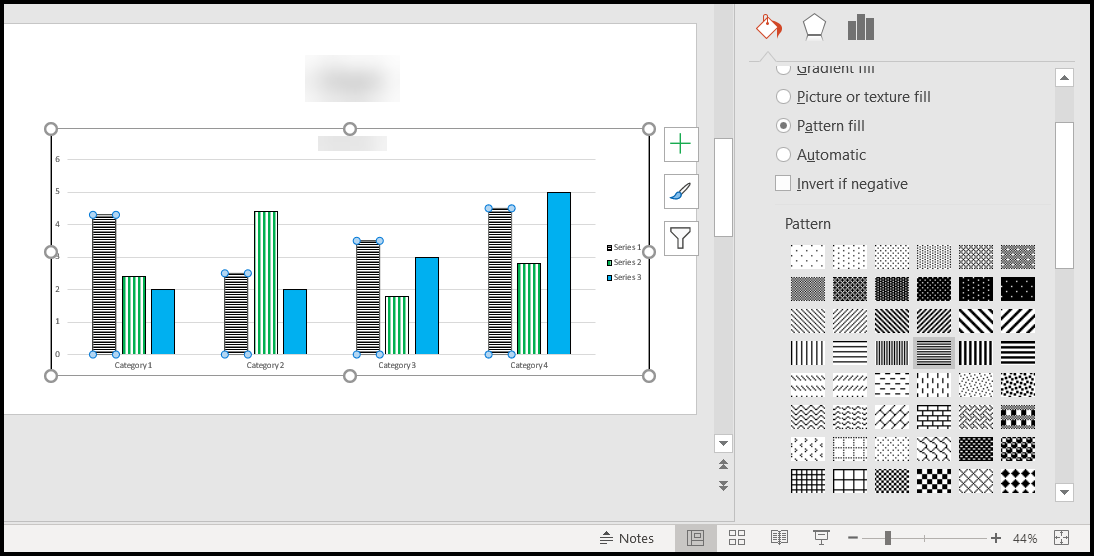
Task: Open the Chart Styles paintbrush button
Action: [680, 192]
